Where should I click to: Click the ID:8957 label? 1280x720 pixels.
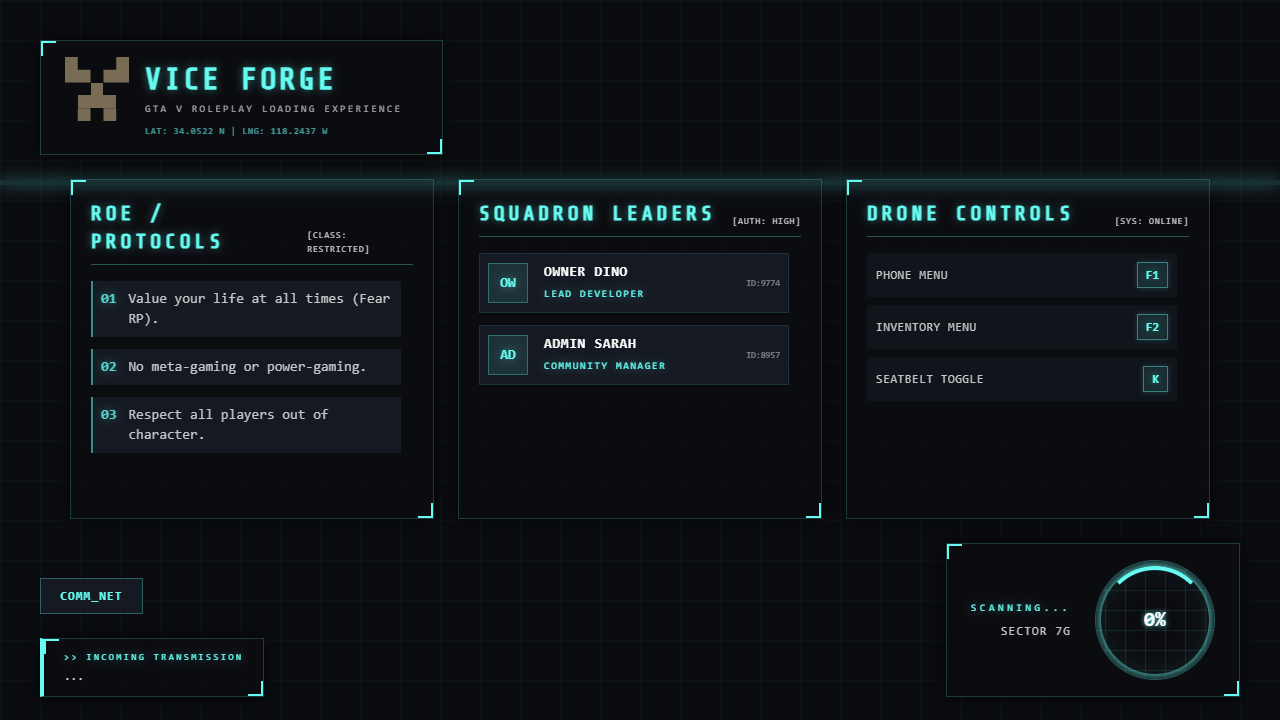click(763, 355)
